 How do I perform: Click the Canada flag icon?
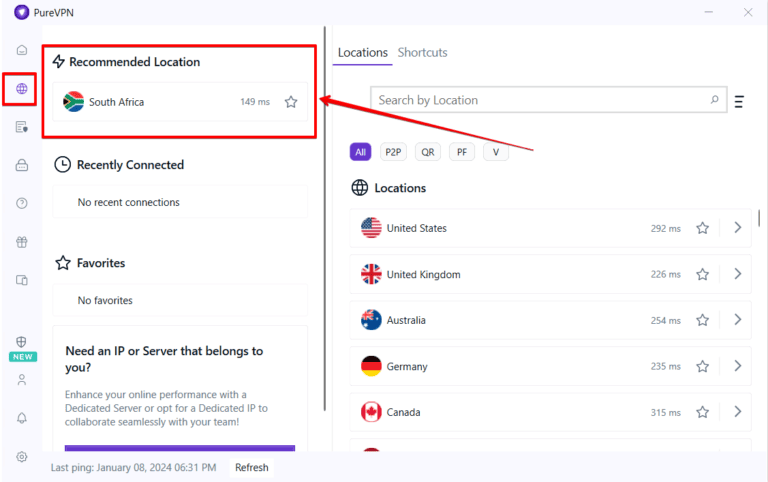click(371, 412)
